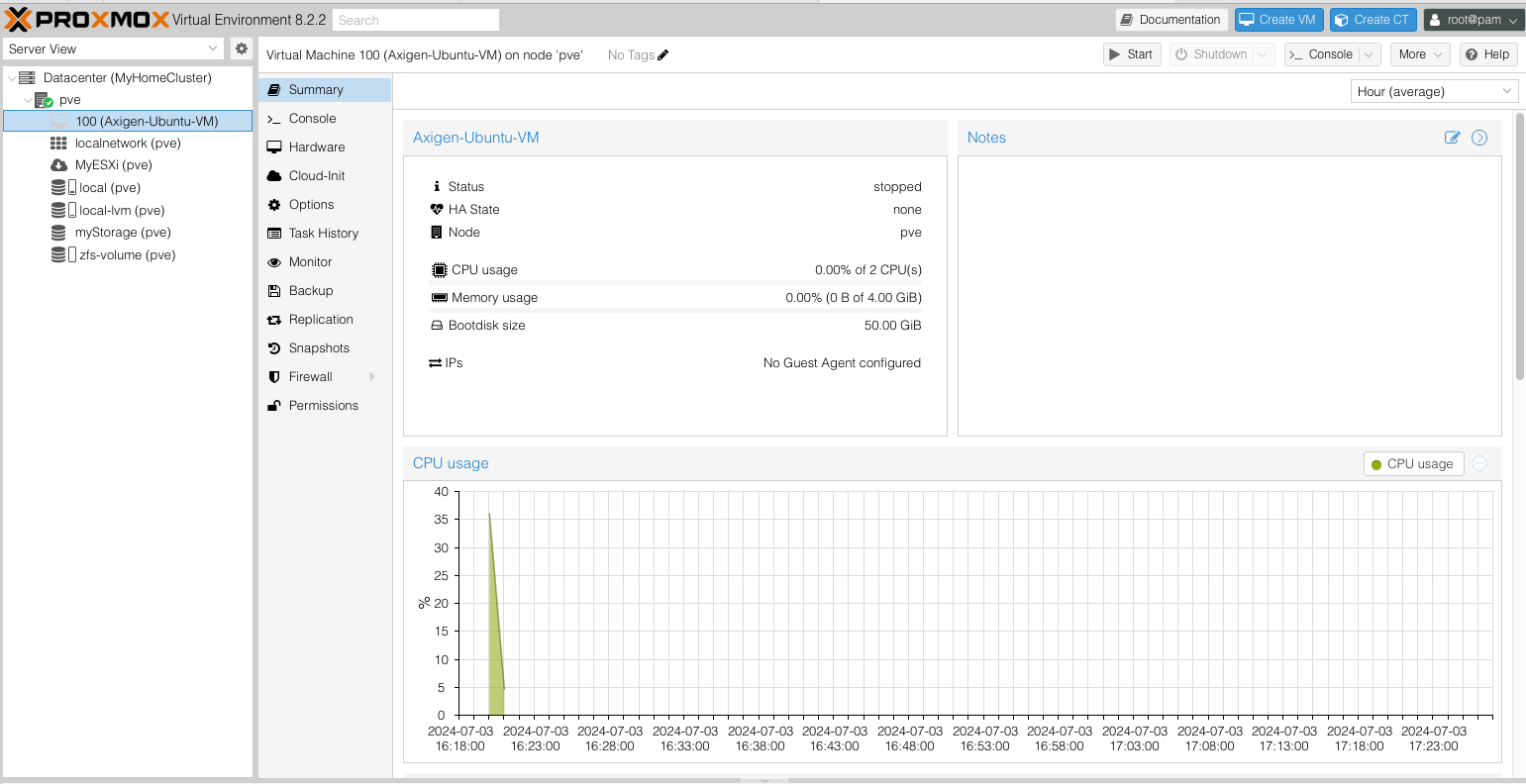Expand the Firewall submenu arrow
Viewport: 1526px width, 784px height.
click(372, 377)
